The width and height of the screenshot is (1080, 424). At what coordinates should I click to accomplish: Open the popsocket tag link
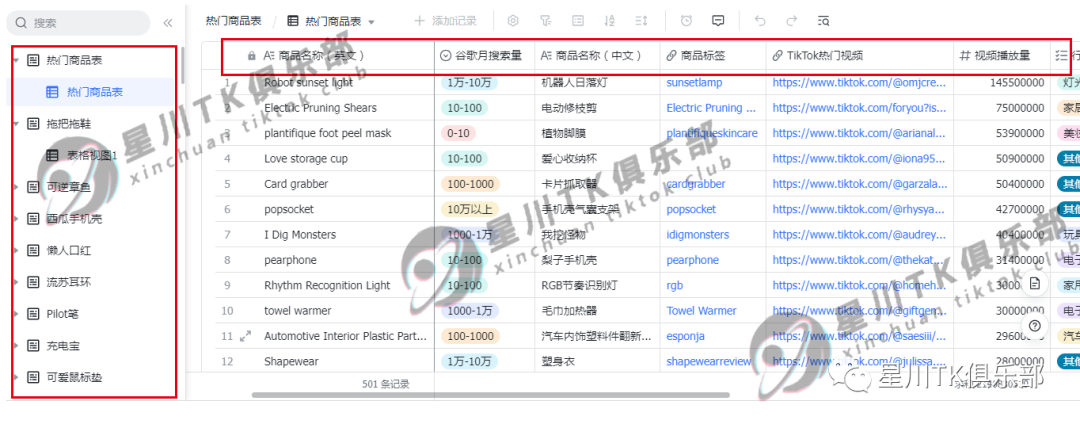pos(691,209)
